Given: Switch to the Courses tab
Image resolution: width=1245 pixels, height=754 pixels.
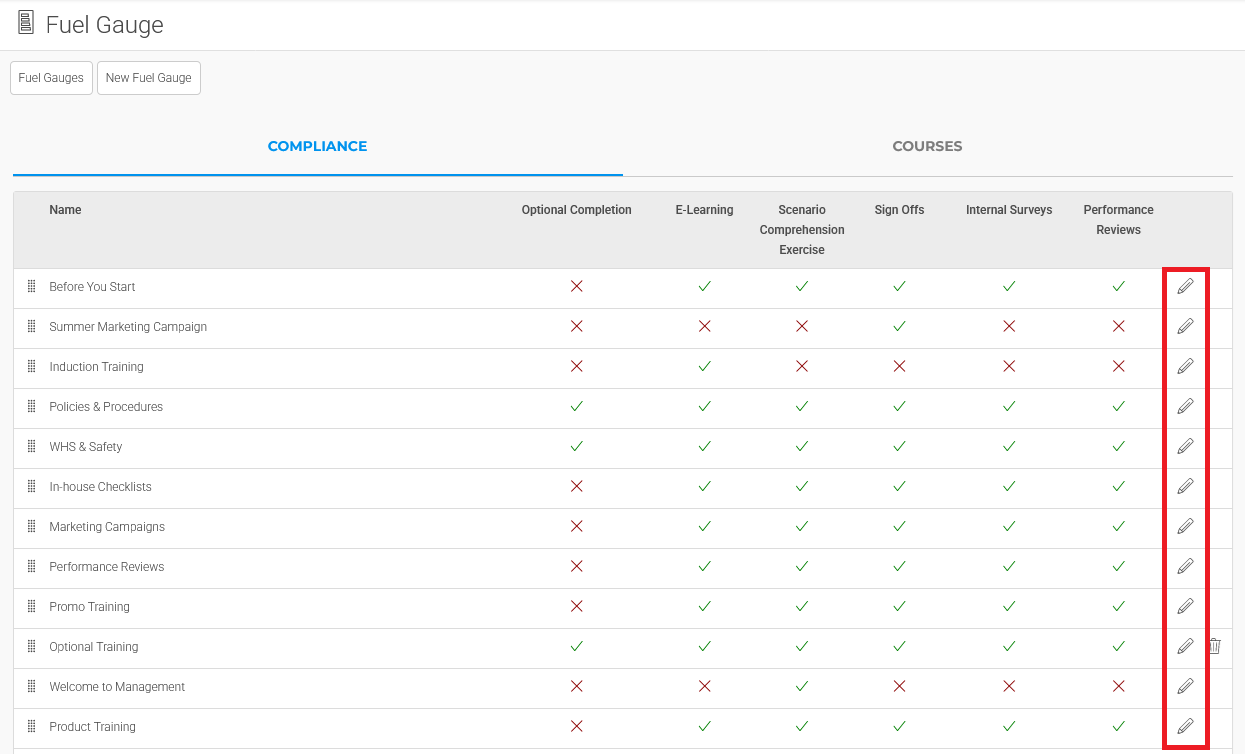Looking at the screenshot, I should (927, 146).
